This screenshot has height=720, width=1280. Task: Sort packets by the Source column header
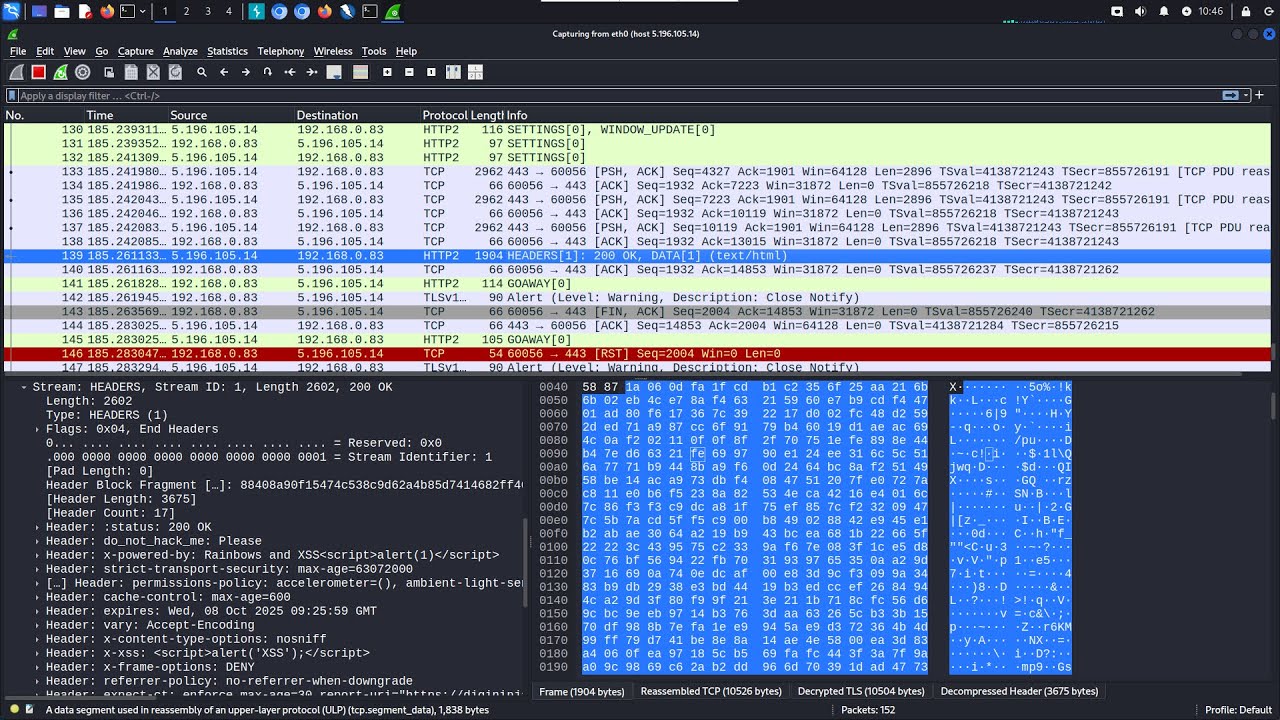click(x=230, y=115)
